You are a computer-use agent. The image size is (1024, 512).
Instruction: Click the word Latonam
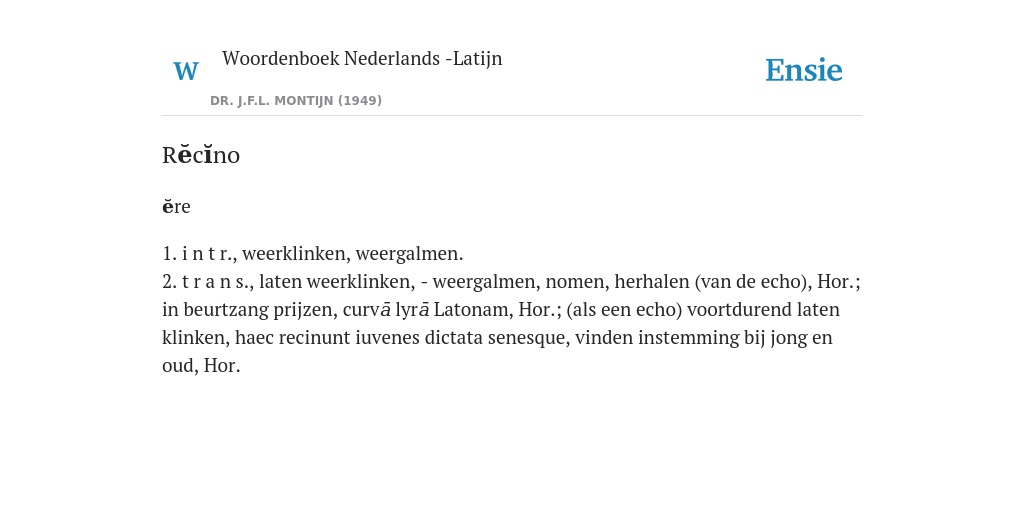473,310
